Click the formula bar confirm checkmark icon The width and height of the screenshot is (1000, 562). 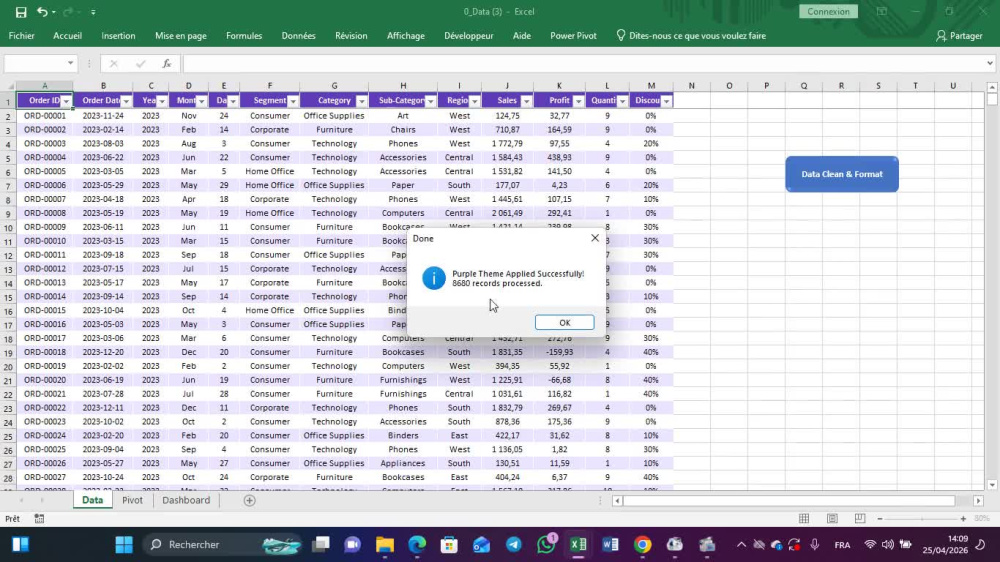(x=140, y=63)
